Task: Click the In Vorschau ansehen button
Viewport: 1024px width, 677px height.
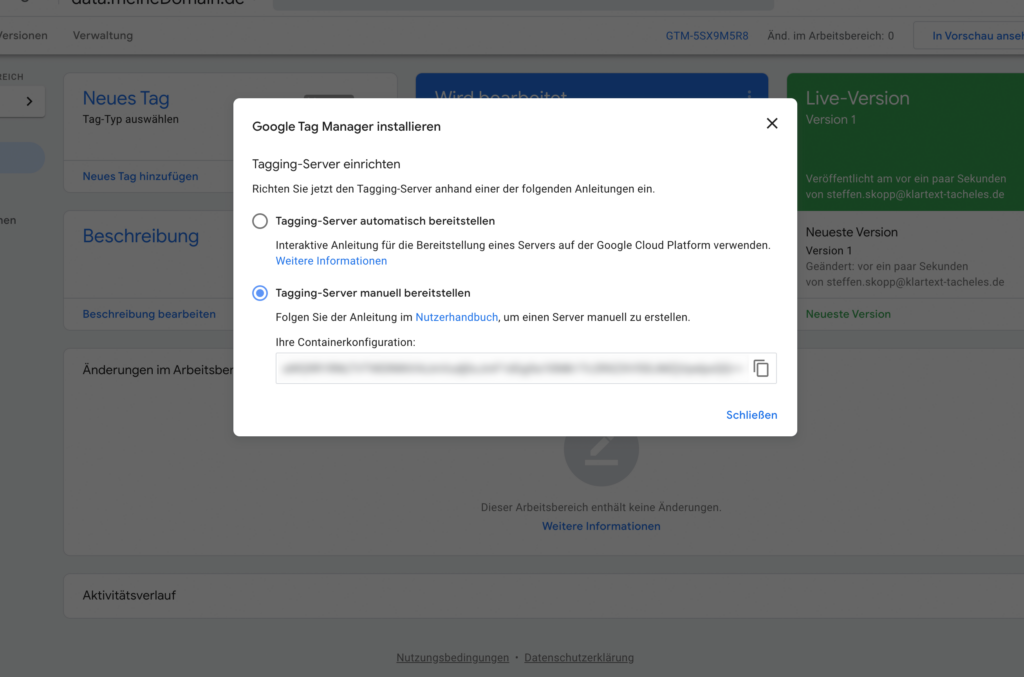Action: click(x=968, y=36)
